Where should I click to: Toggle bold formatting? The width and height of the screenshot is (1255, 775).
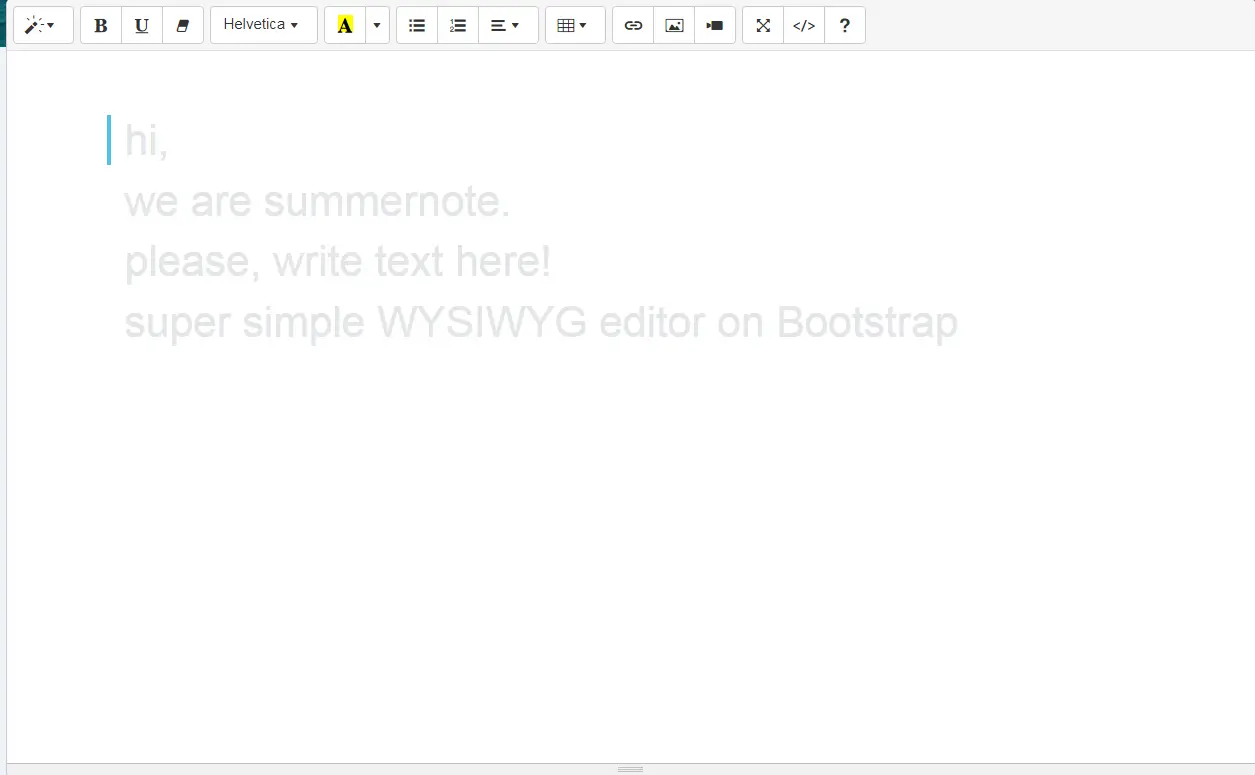(x=101, y=26)
